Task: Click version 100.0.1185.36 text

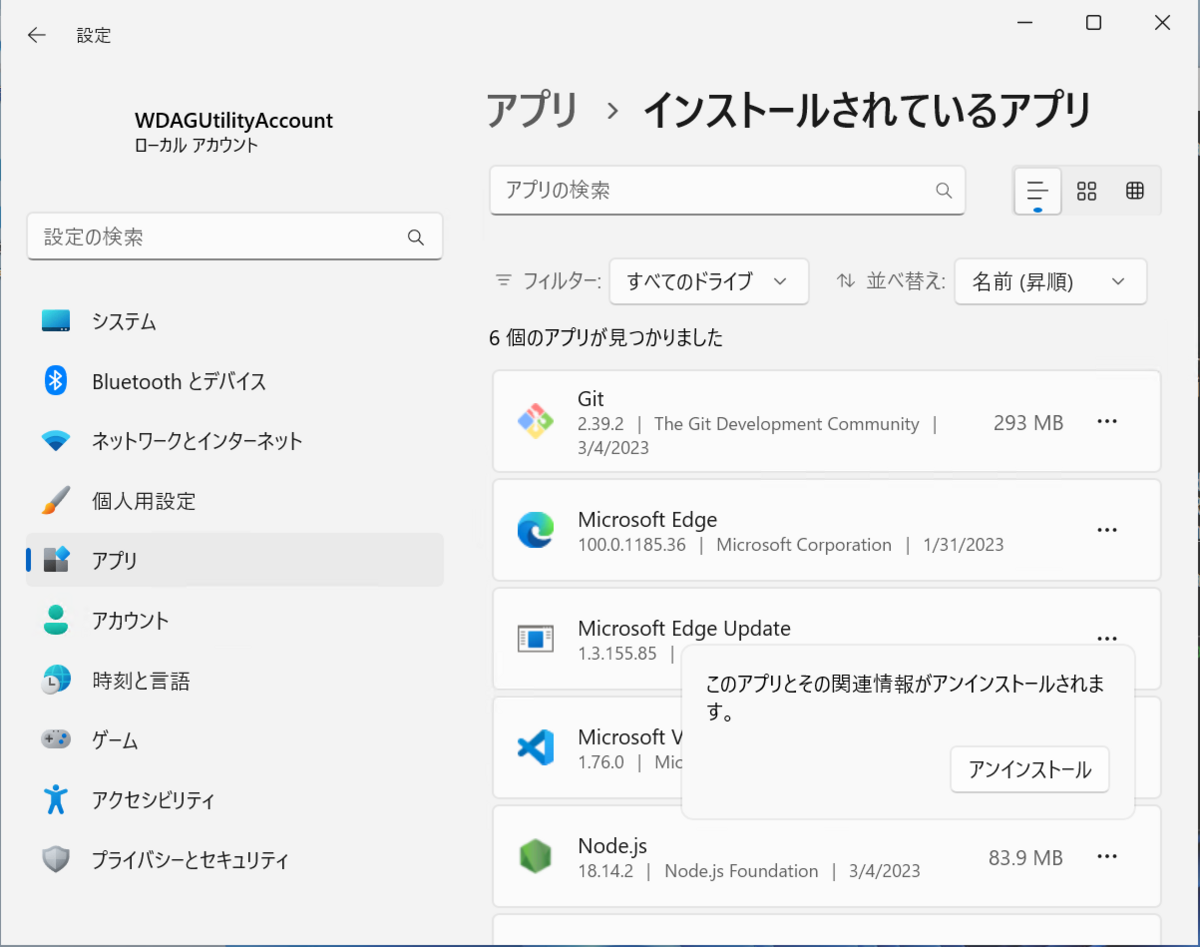Action: [632, 545]
